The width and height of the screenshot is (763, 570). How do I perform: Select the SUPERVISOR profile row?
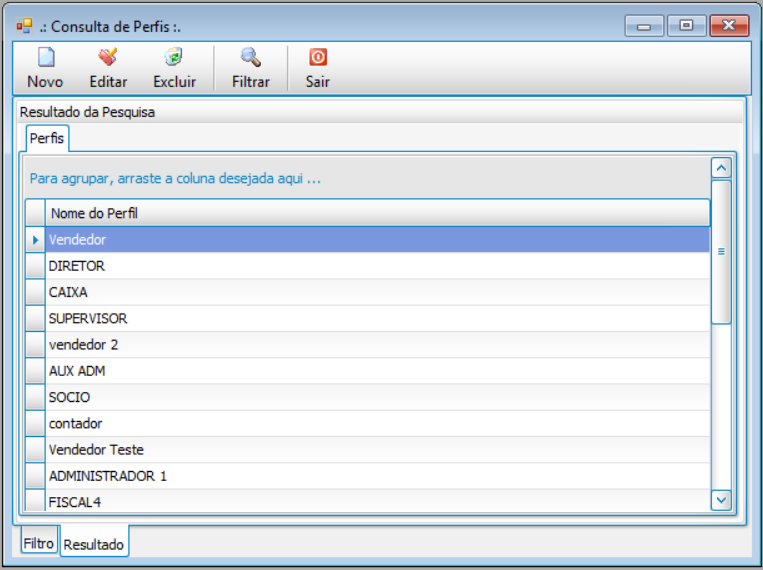click(378, 318)
